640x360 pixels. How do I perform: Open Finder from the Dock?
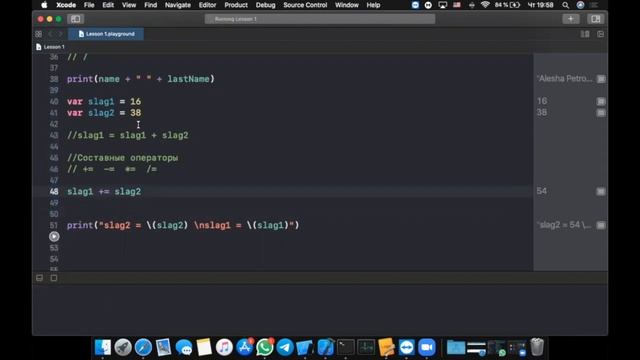102,347
